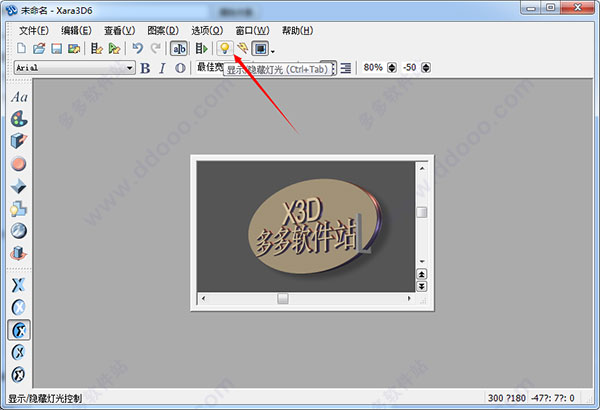Image resolution: width=600 pixels, height=410 pixels.
Task: Open the shadow options bulb-and-shape tool
Action: tap(19, 209)
